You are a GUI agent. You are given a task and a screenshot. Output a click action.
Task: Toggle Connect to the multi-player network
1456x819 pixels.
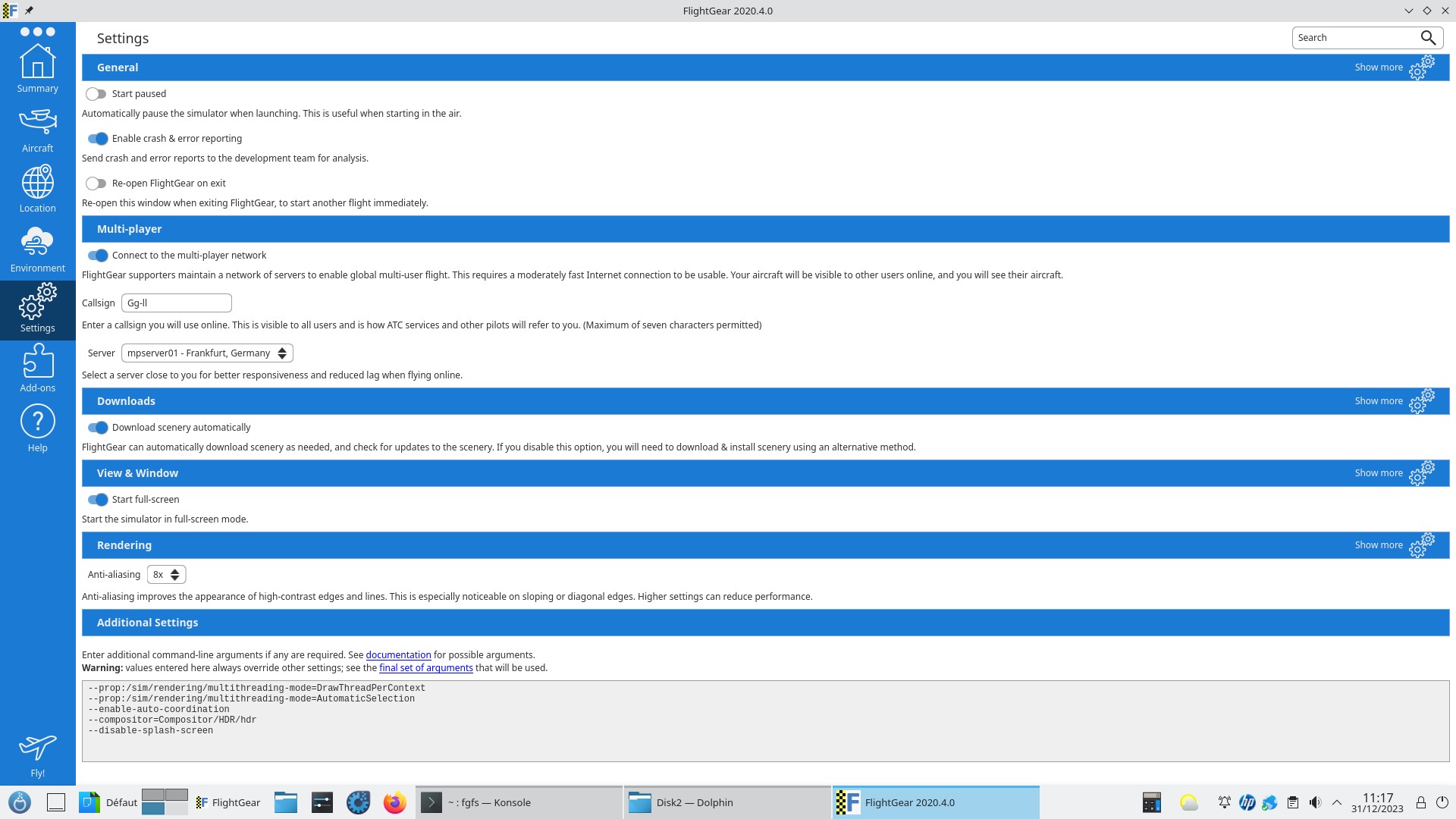(x=98, y=256)
